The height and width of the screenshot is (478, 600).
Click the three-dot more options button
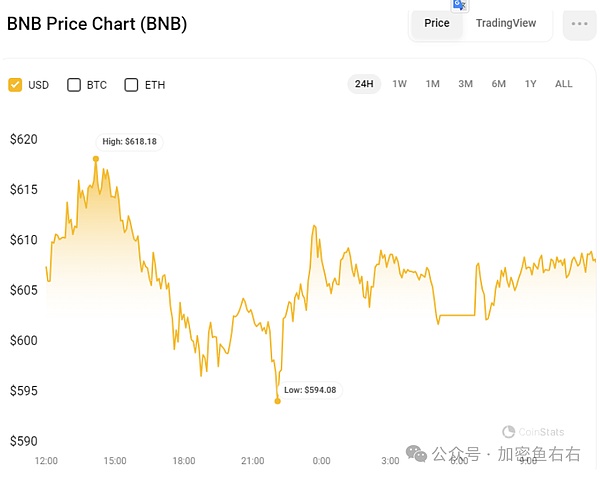click(x=579, y=24)
